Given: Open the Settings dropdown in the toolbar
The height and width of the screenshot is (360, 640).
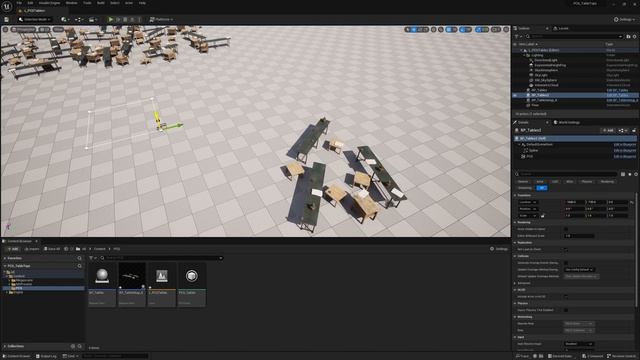Looking at the screenshot, I should [x=624, y=19].
